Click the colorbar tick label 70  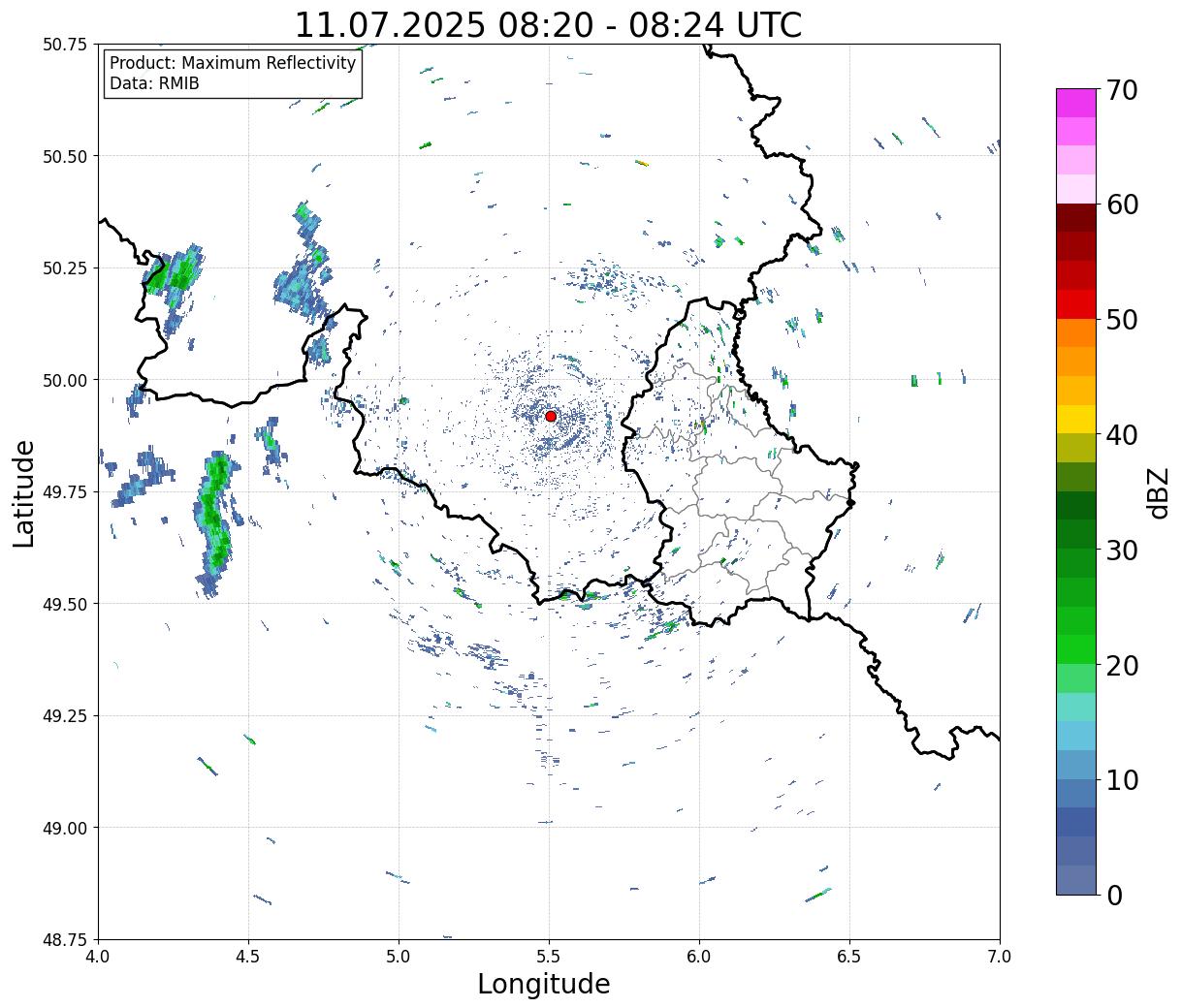(x=1121, y=90)
